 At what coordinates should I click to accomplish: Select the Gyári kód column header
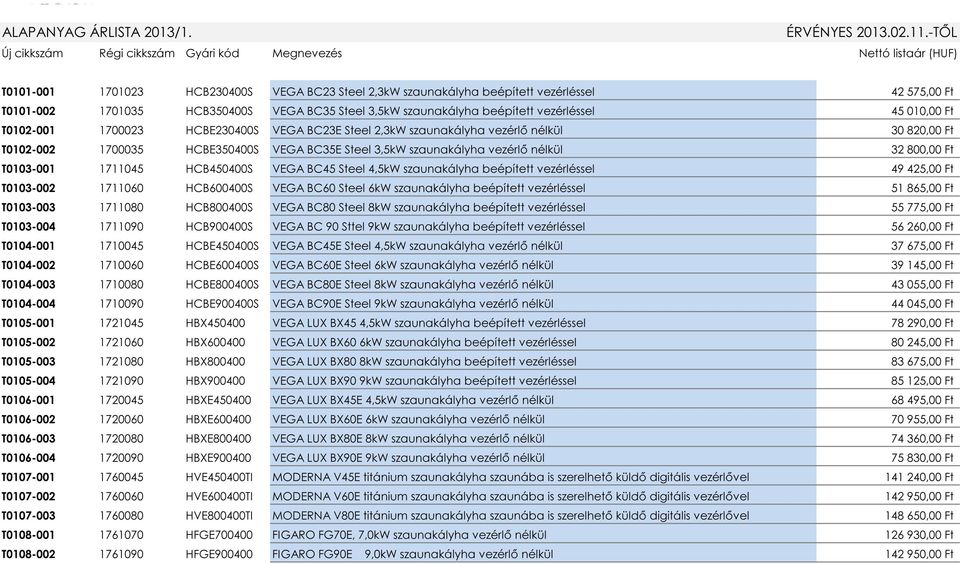[212, 53]
